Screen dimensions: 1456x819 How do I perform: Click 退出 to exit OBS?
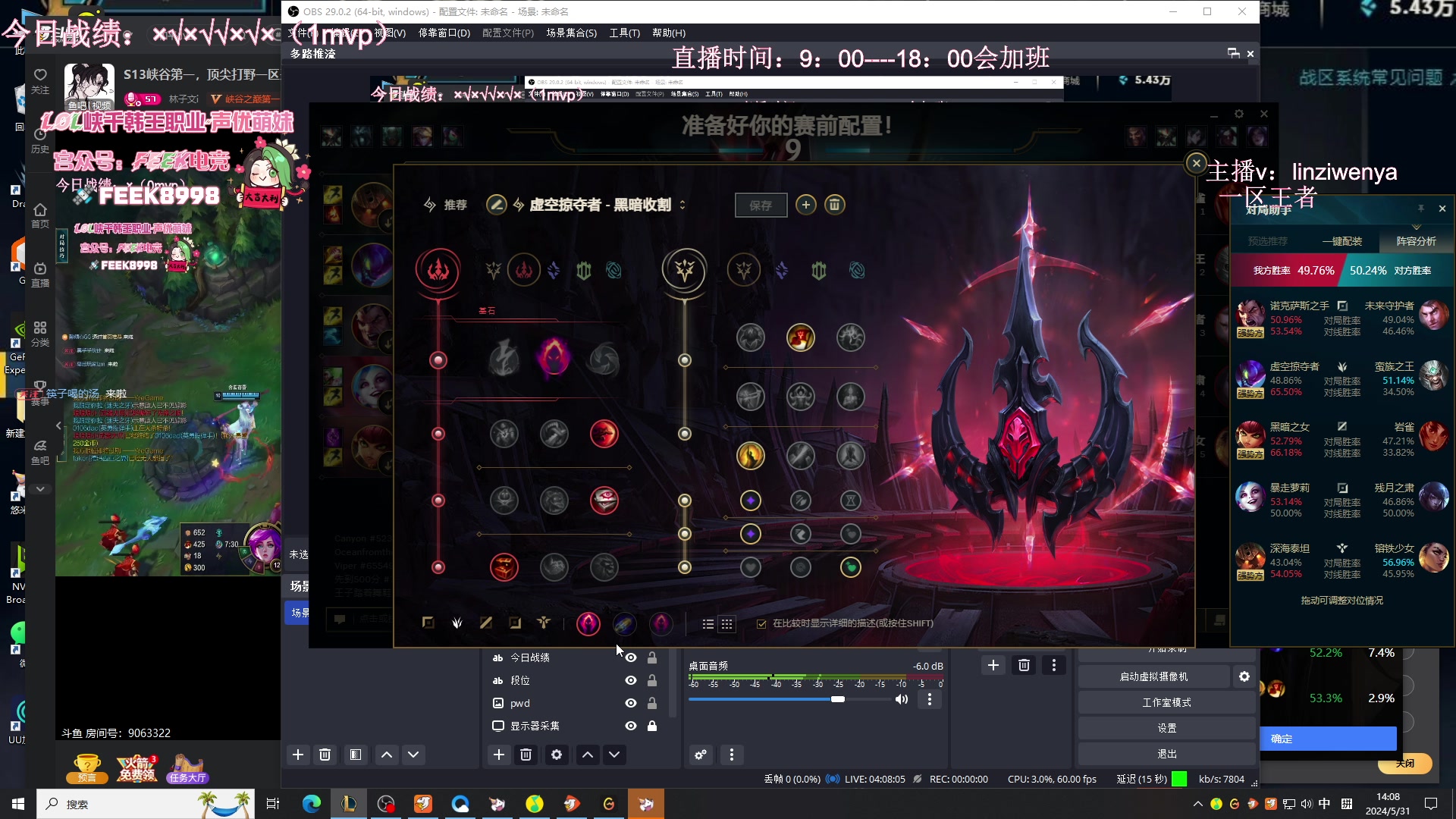coord(1167,754)
